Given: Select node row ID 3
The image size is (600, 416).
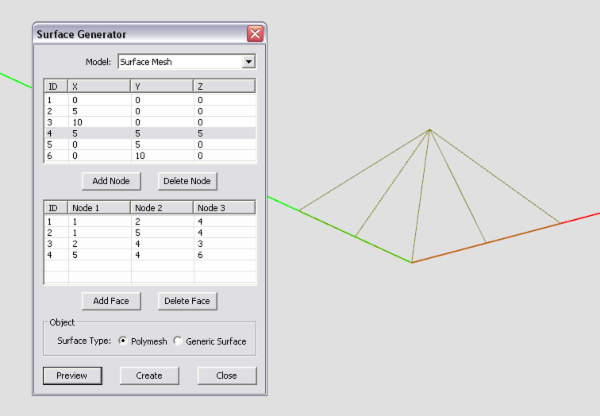Looking at the screenshot, I should coord(150,122).
